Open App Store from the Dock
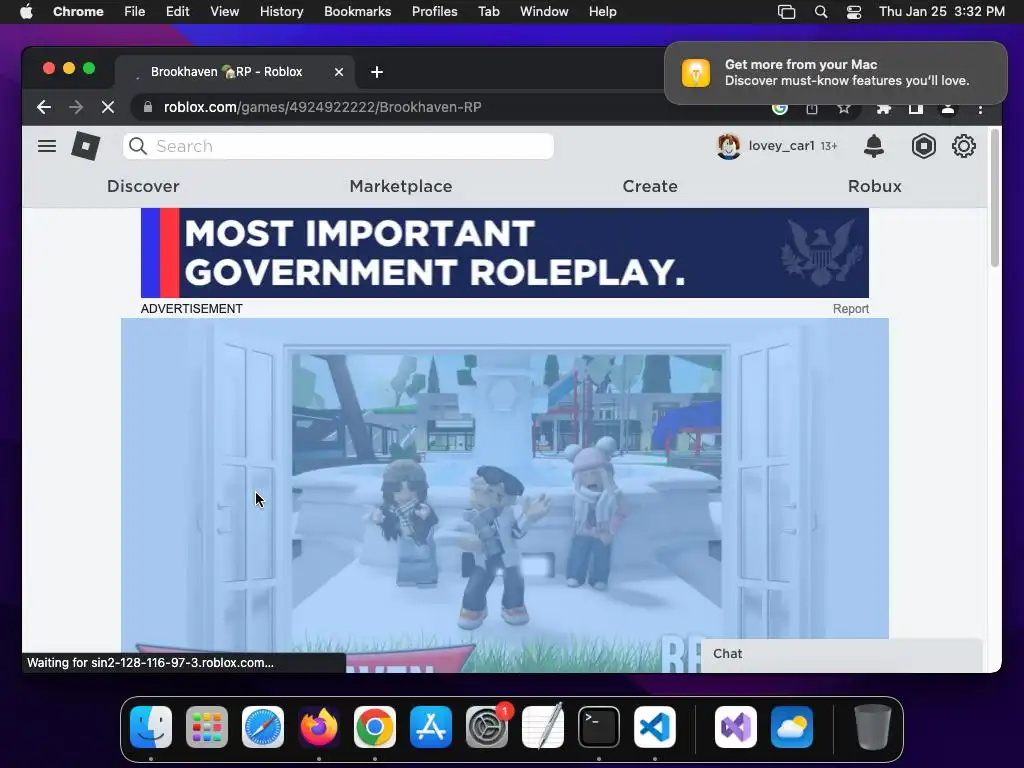This screenshot has height=768, width=1024. [x=431, y=727]
